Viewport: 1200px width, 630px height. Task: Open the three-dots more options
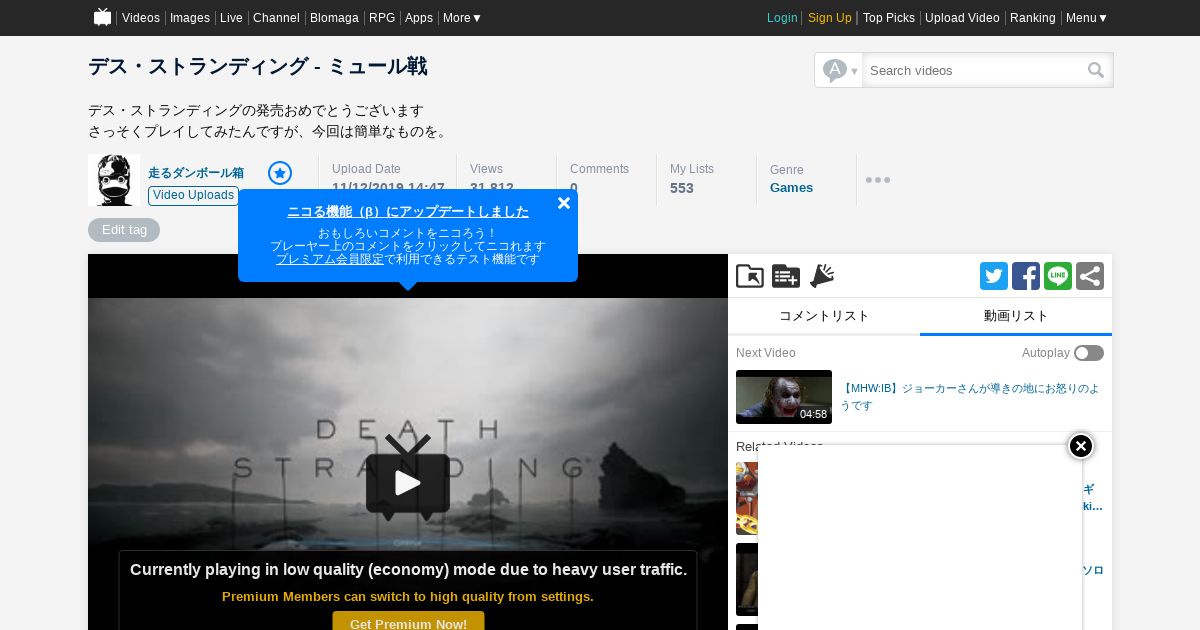(878, 180)
